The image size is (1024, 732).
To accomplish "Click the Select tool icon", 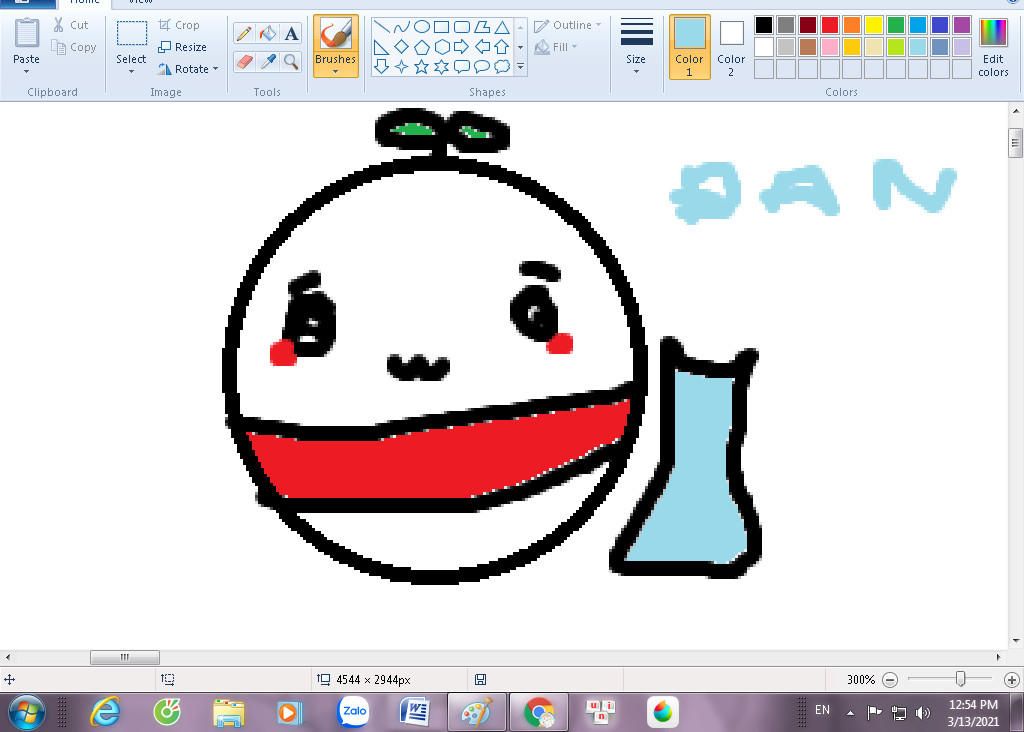I will click(x=131, y=33).
